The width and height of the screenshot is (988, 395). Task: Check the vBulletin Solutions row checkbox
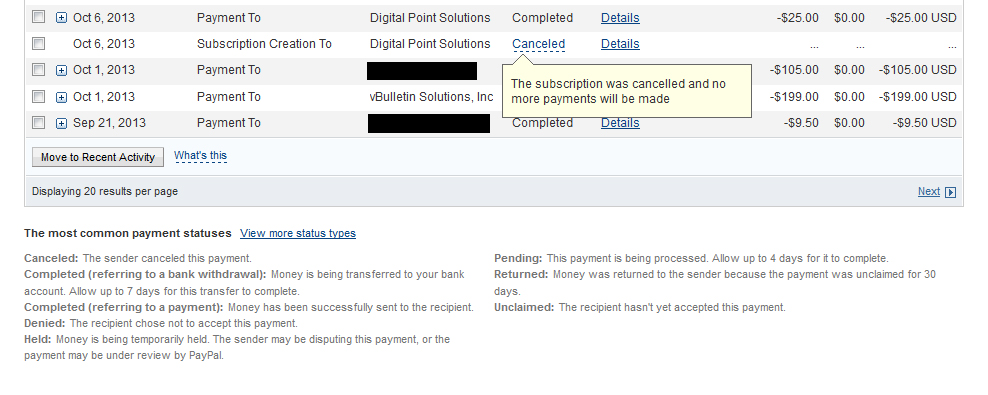click(x=38, y=96)
